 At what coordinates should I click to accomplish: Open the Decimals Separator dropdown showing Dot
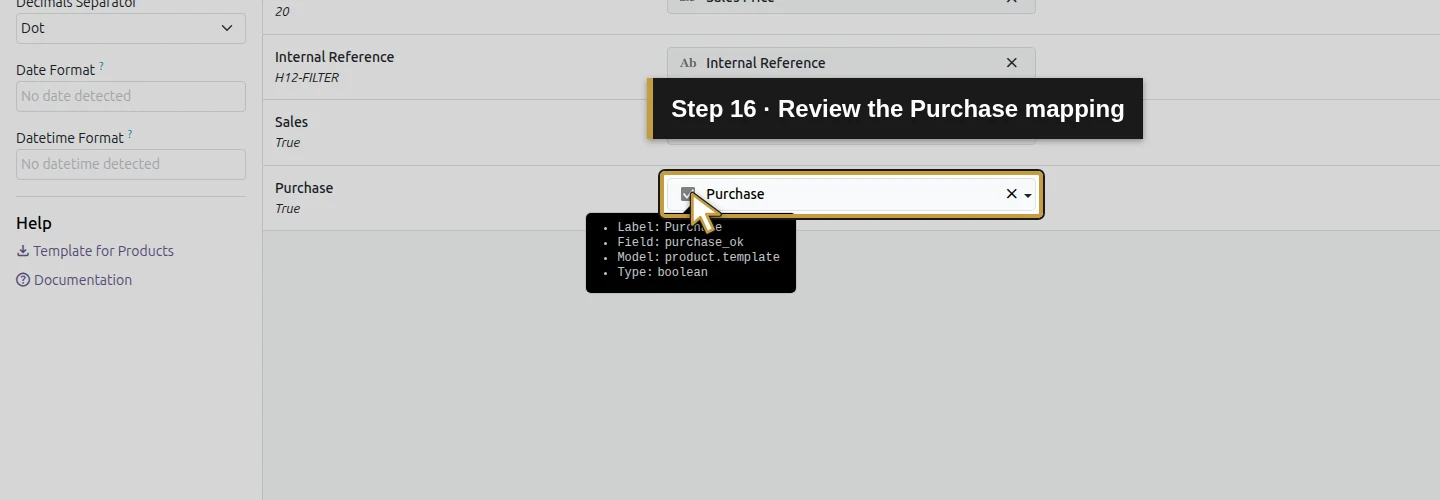point(131,28)
